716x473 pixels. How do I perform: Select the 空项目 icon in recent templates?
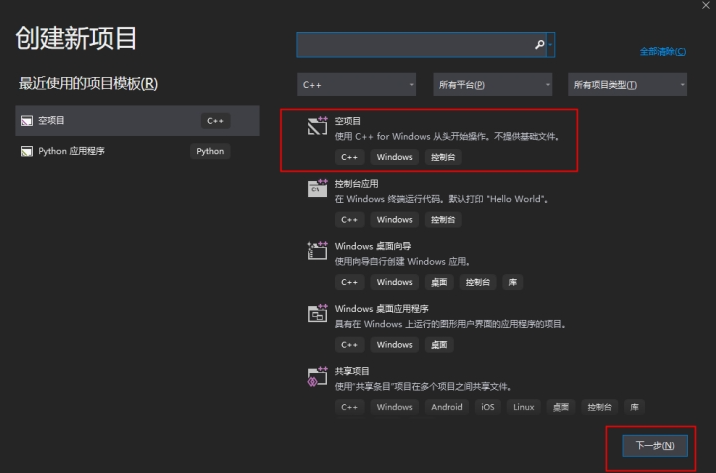26,121
